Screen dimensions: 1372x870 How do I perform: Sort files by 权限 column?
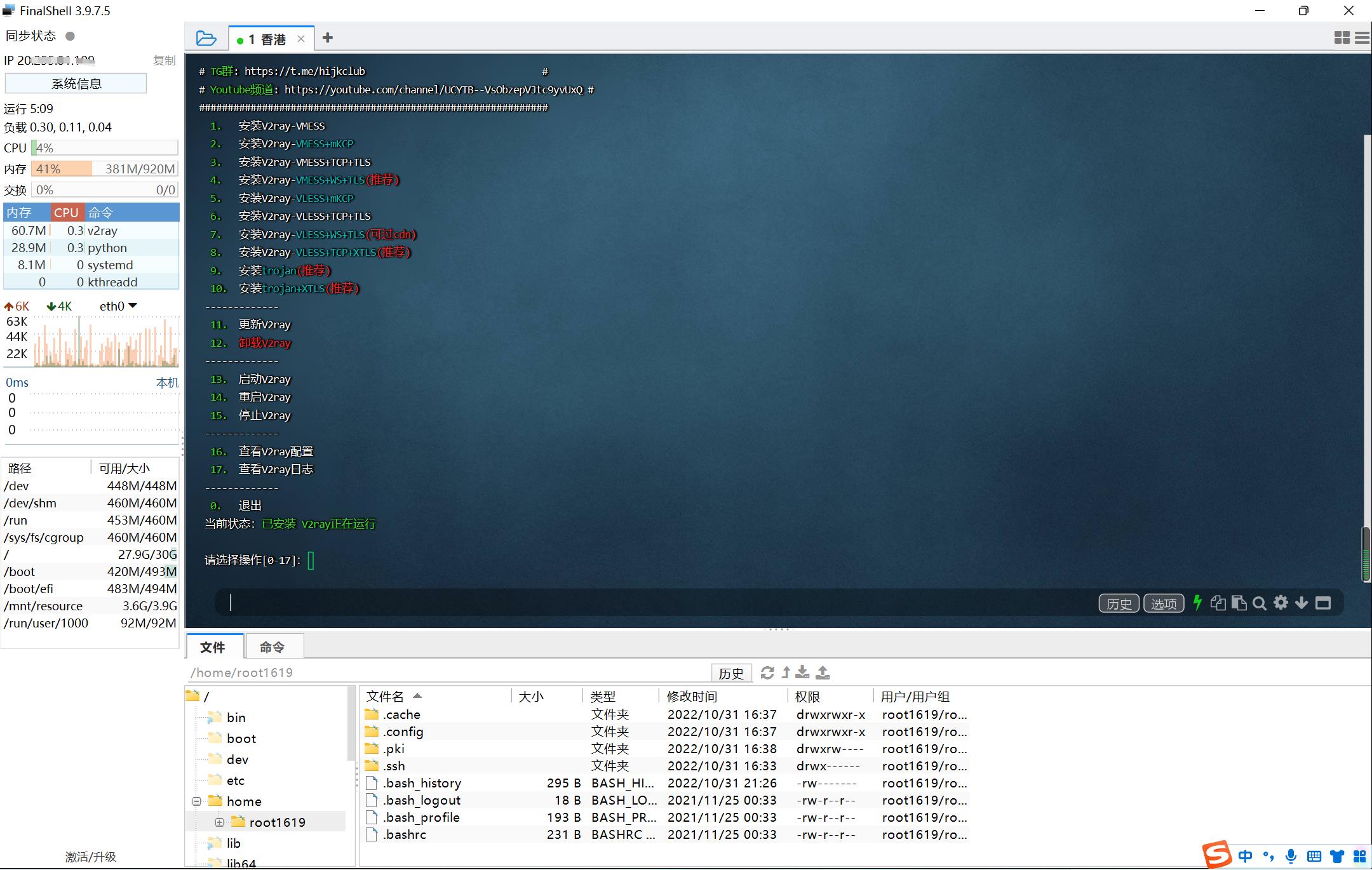pyautogui.click(x=830, y=697)
